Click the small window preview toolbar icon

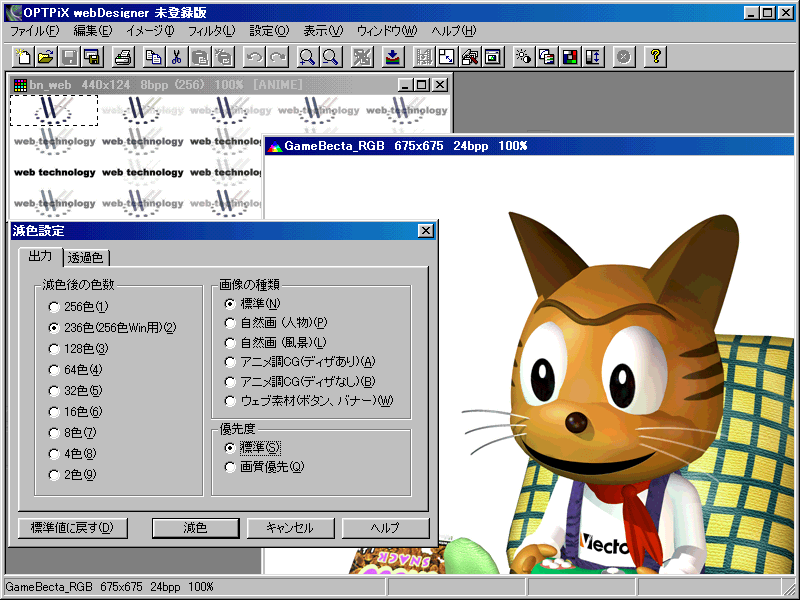pos(493,57)
